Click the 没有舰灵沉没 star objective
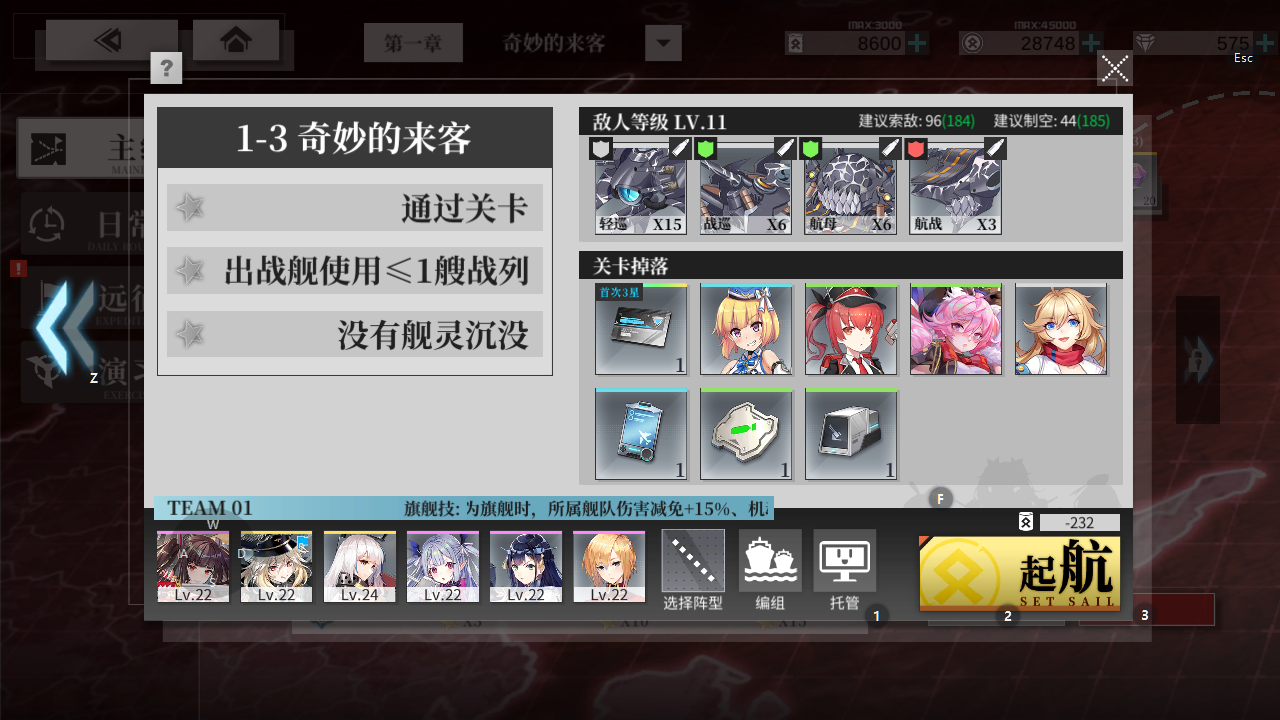The height and width of the screenshot is (720, 1280). click(x=355, y=335)
